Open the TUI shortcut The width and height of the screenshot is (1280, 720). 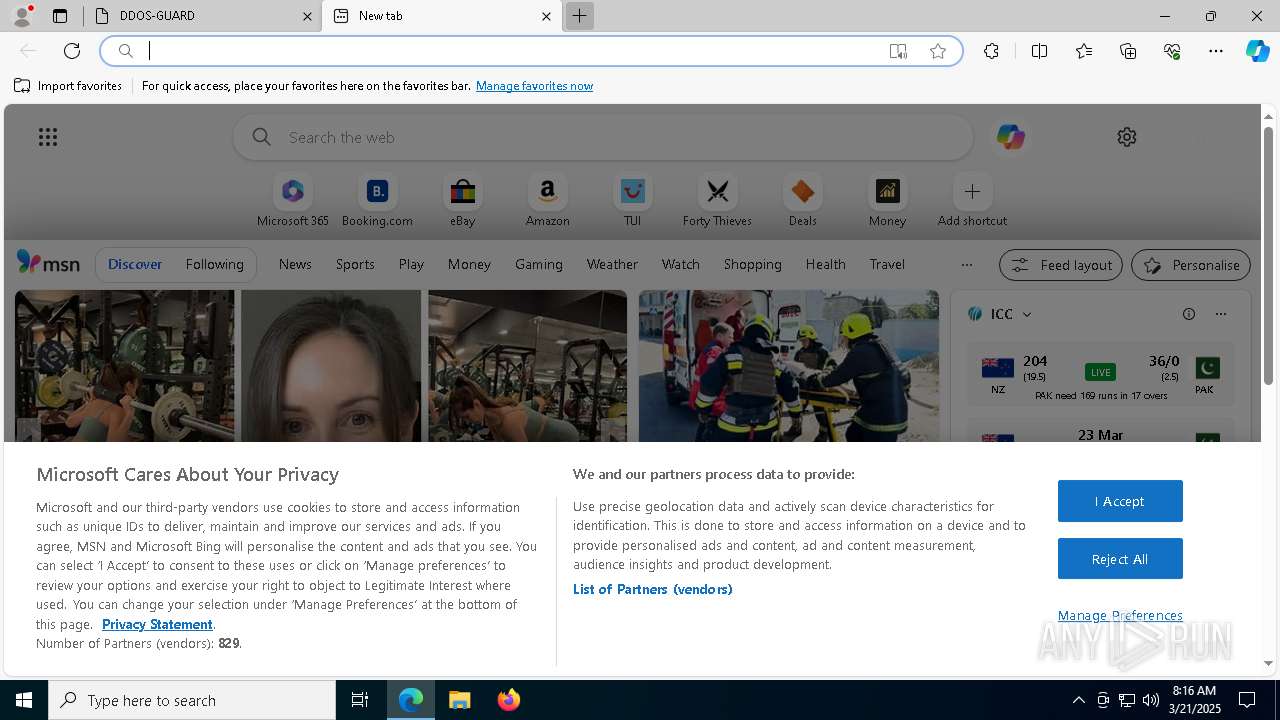(x=632, y=201)
